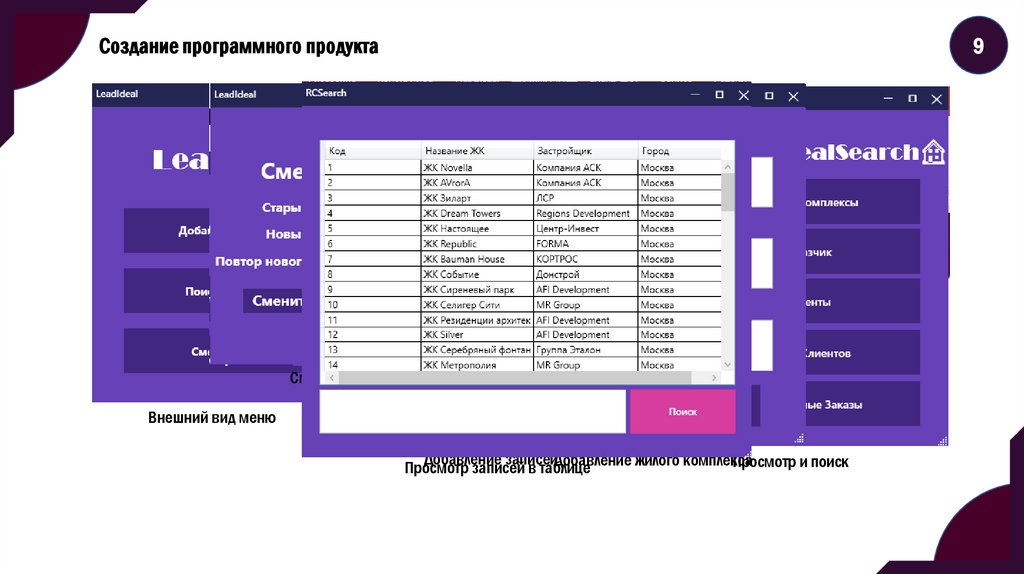Open the клиентов button in IdealSearch window

point(862,353)
